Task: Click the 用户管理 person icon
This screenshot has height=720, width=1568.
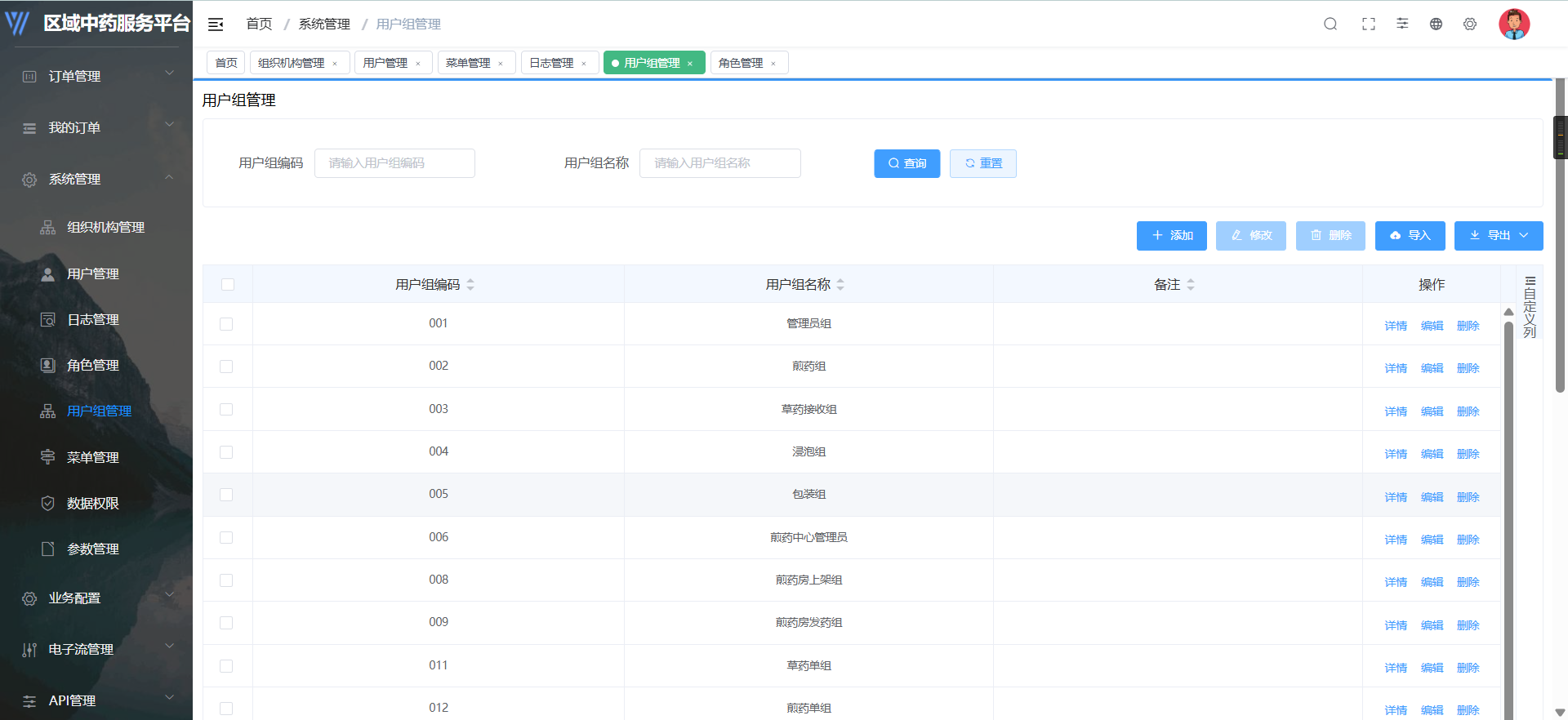Action: [48, 273]
